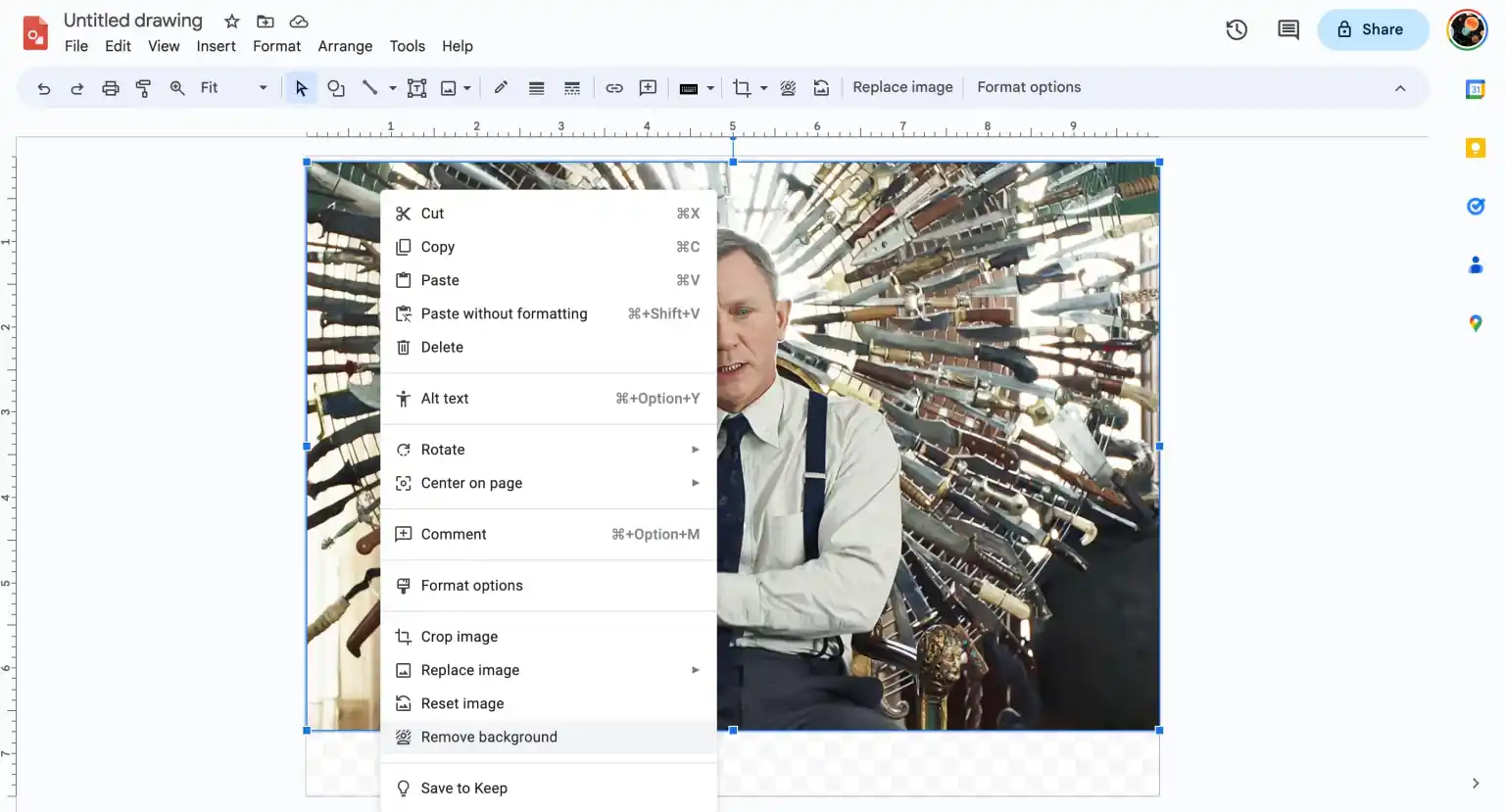1505x812 pixels.
Task: Click the Undo icon in the toolbar
Action: click(44, 88)
